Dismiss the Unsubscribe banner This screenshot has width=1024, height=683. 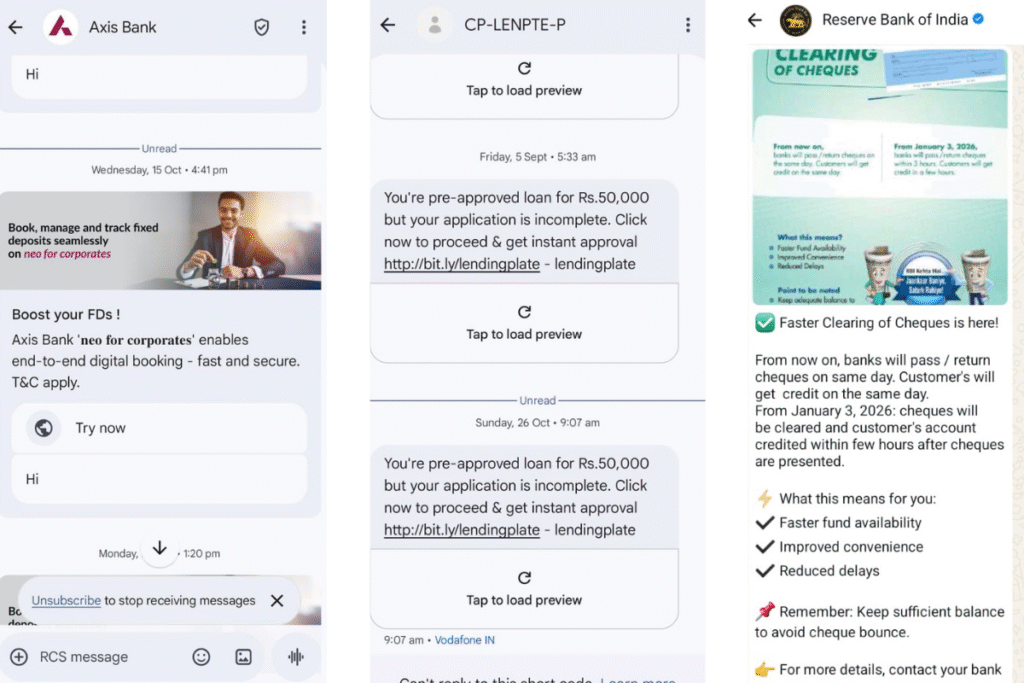pyautogui.click(x=277, y=601)
